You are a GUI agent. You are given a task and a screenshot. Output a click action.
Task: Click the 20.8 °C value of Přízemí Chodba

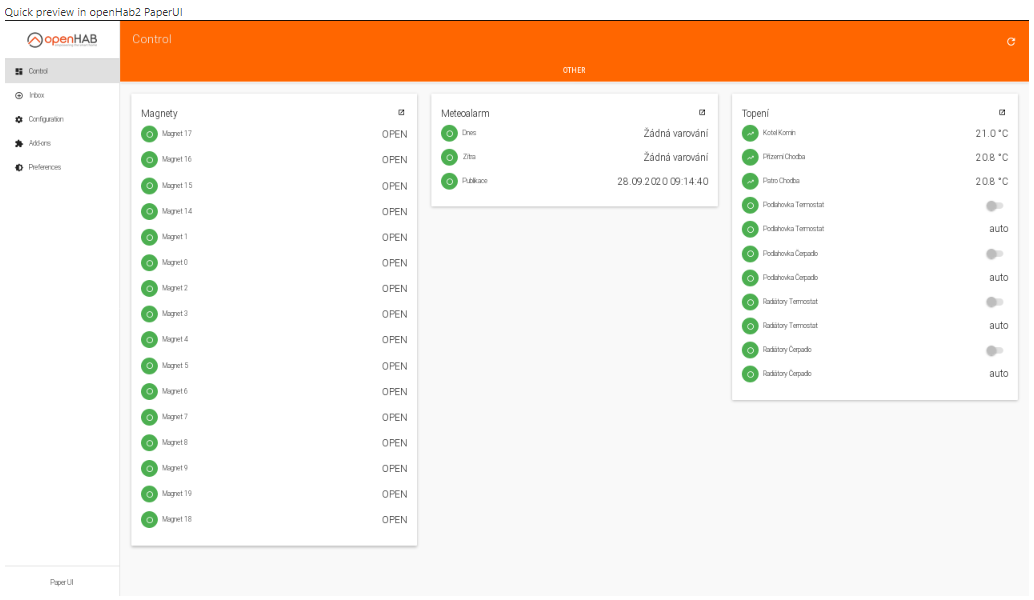[992, 158]
